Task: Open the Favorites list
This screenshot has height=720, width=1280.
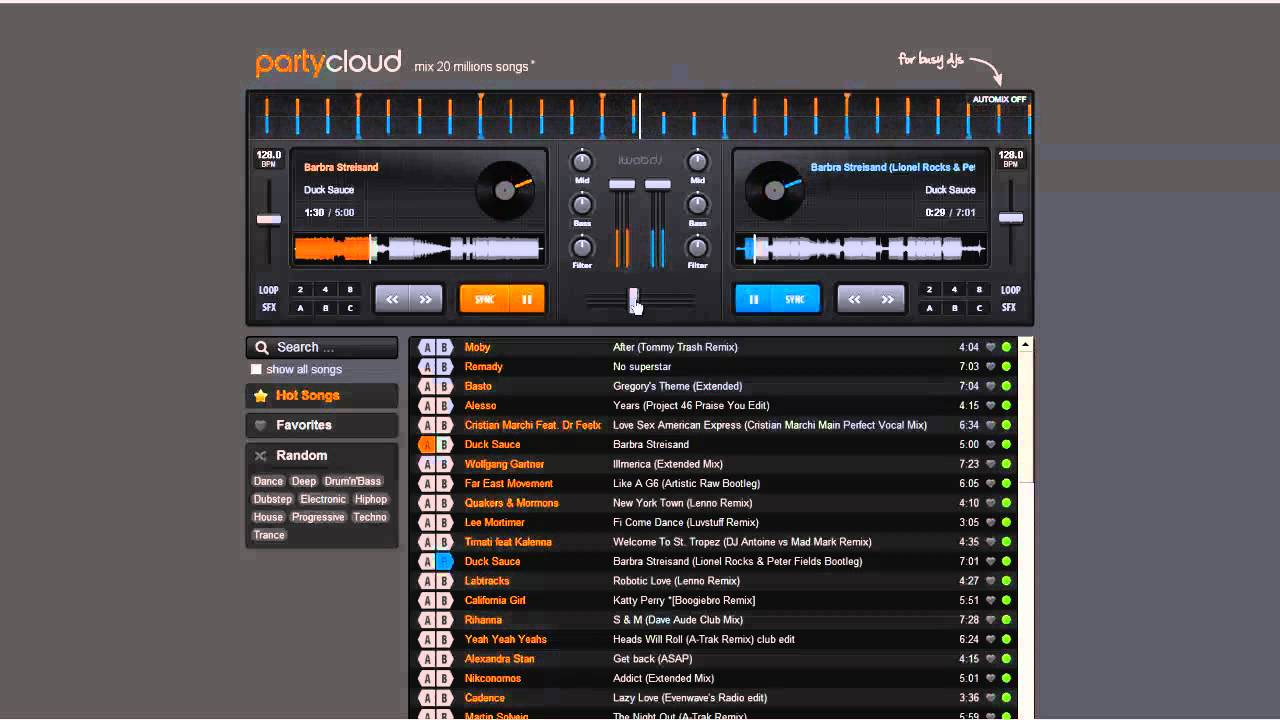Action: (322, 425)
